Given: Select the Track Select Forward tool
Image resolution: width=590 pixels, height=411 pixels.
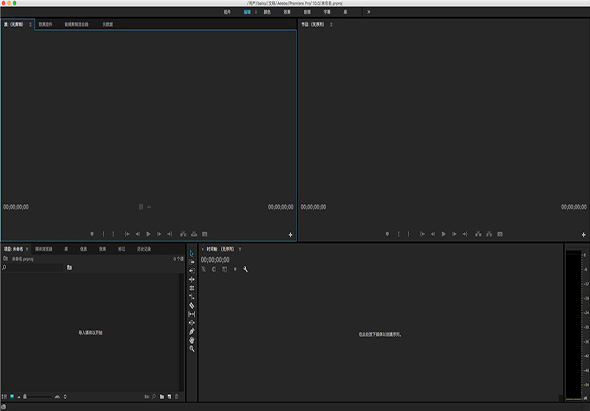Looking at the screenshot, I should (192, 262).
